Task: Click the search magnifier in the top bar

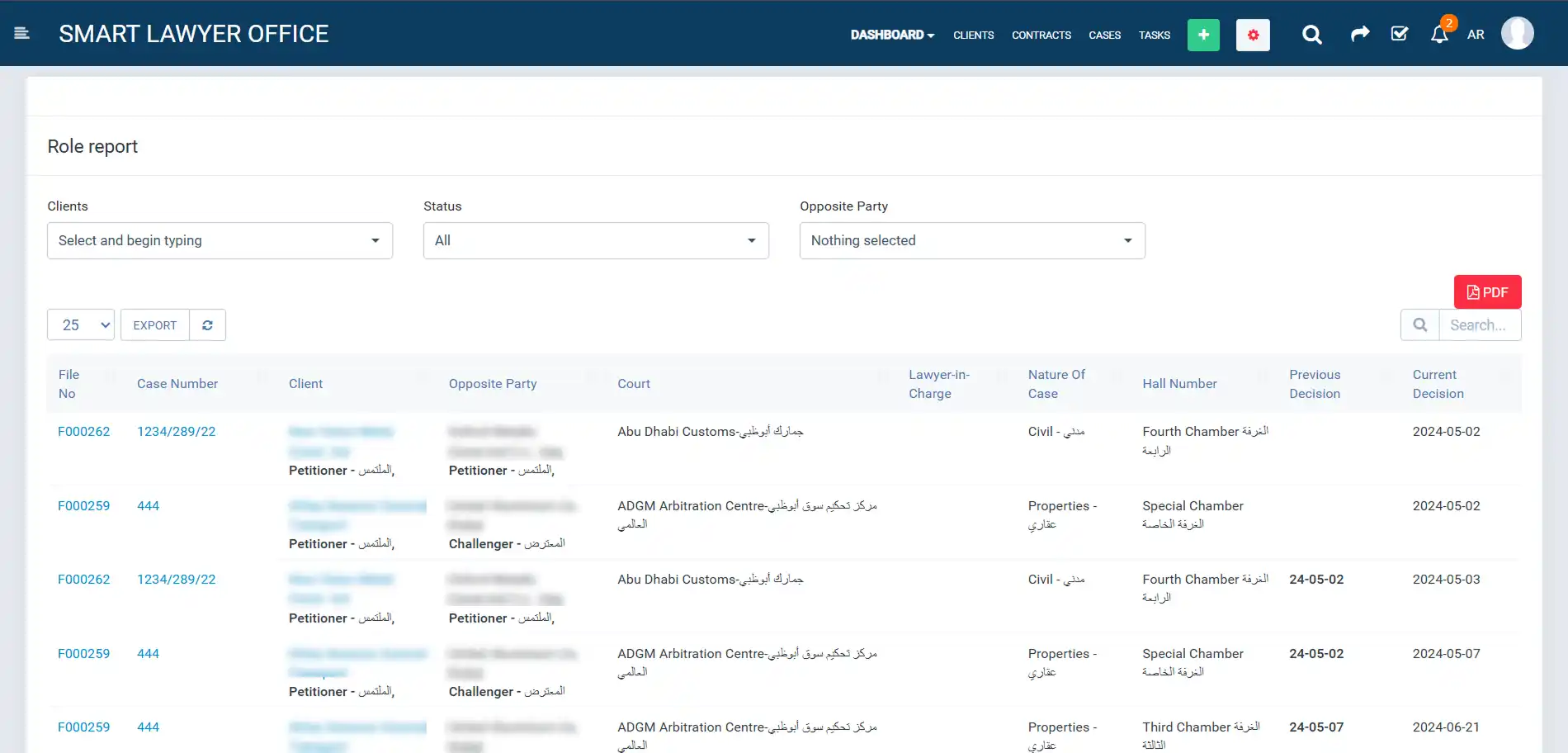Action: point(1311,35)
